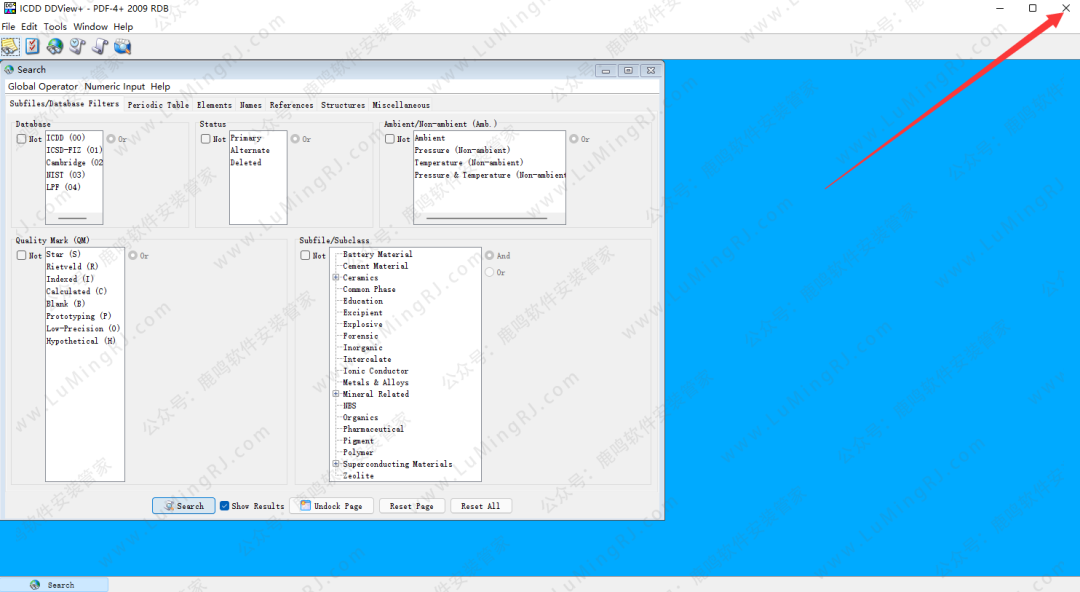This screenshot has height=592, width=1080.
Task: Enable the Not checkbox under Database
Action: (22, 139)
